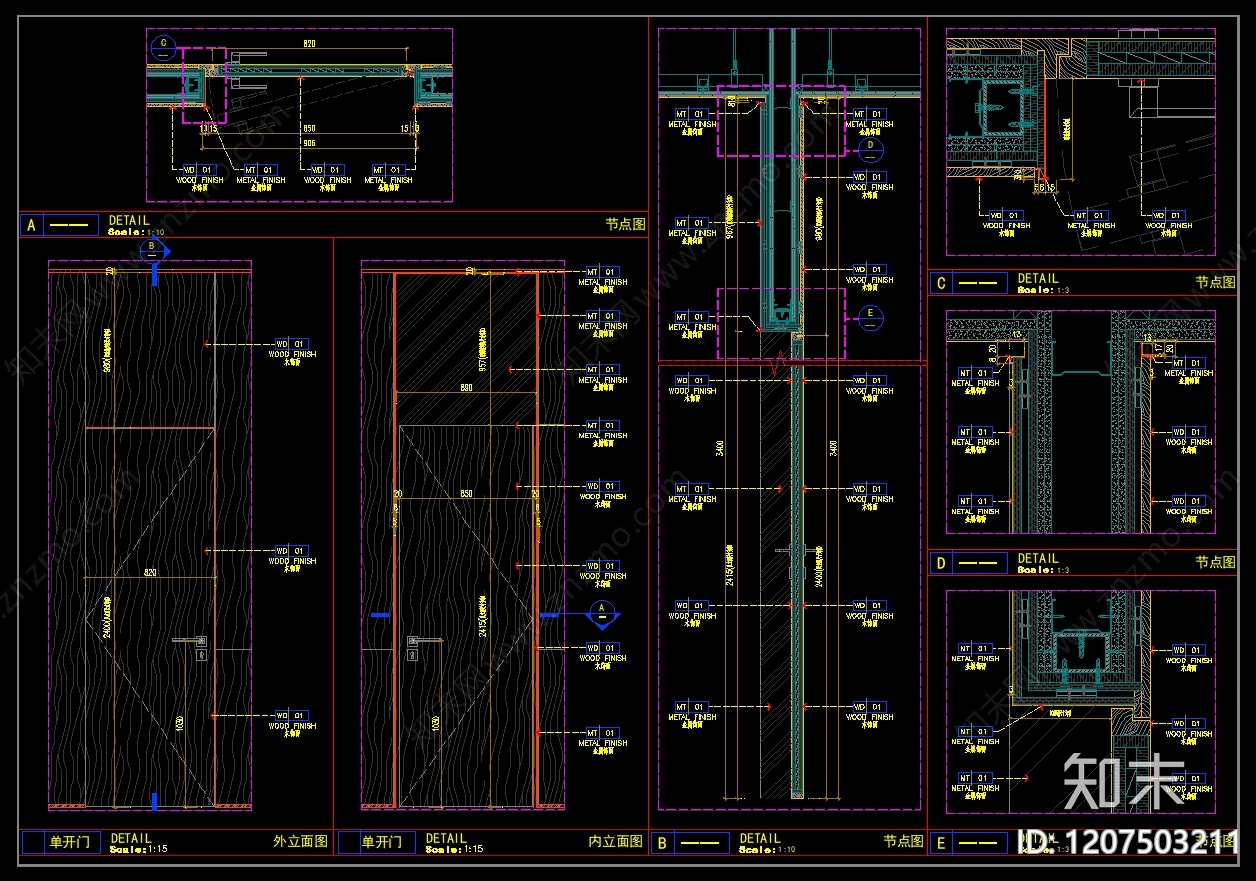Viewport: 1256px width, 881px height.
Task: Click the 820 dimension atop detail A
Action: click(x=309, y=44)
